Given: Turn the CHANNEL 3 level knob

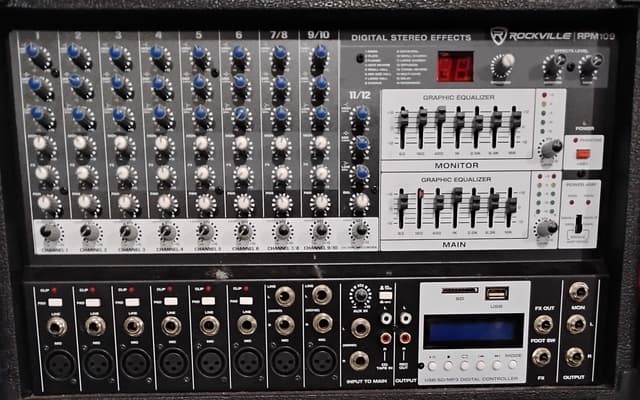Looking at the screenshot, I should [x=129, y=232].
